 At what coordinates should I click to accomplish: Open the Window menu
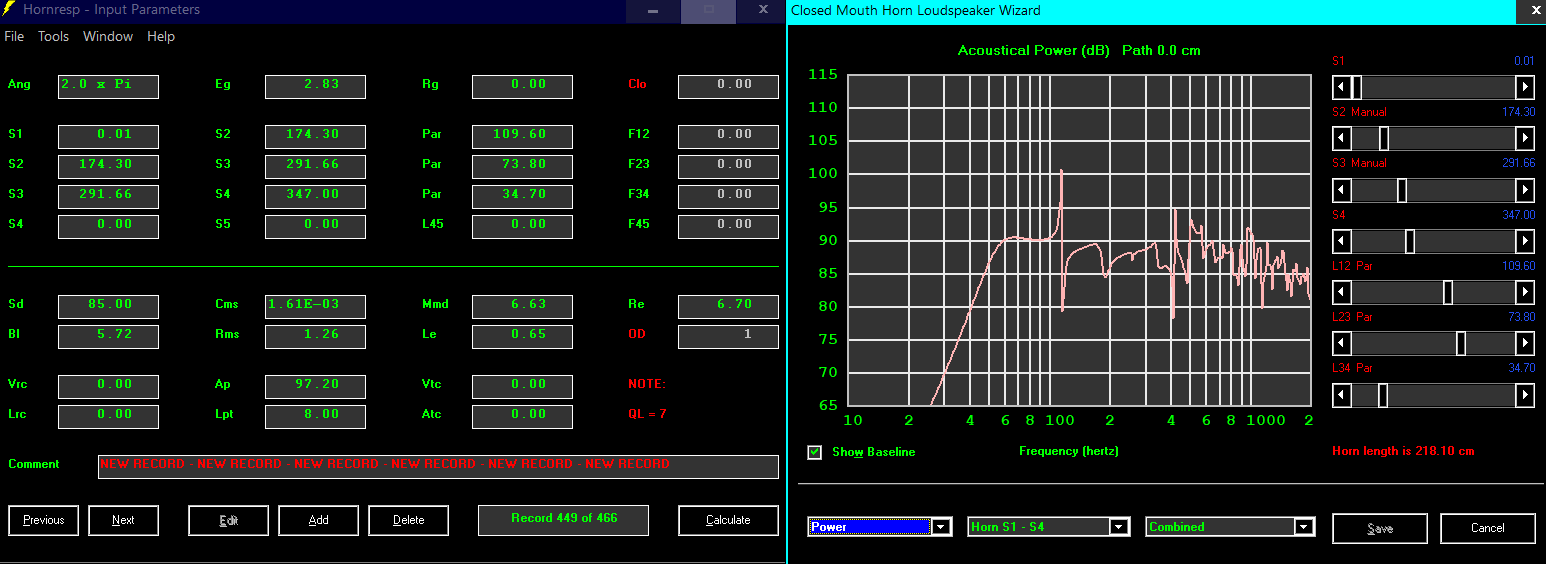(x=108, y=36)
